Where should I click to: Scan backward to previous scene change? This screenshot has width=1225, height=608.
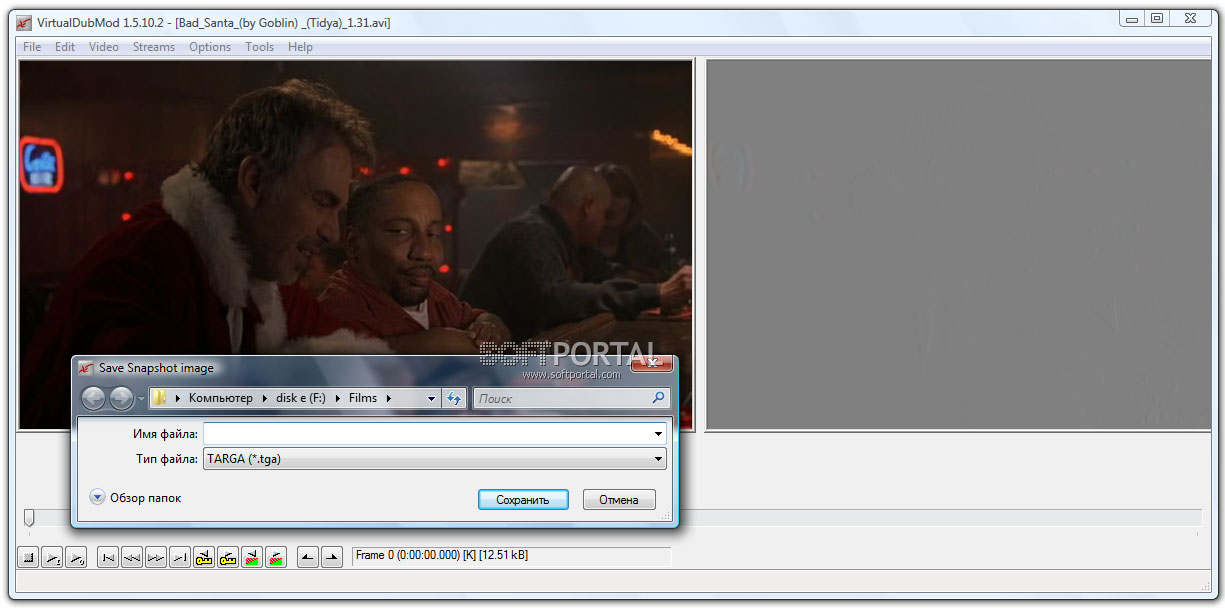click(252, 558)
